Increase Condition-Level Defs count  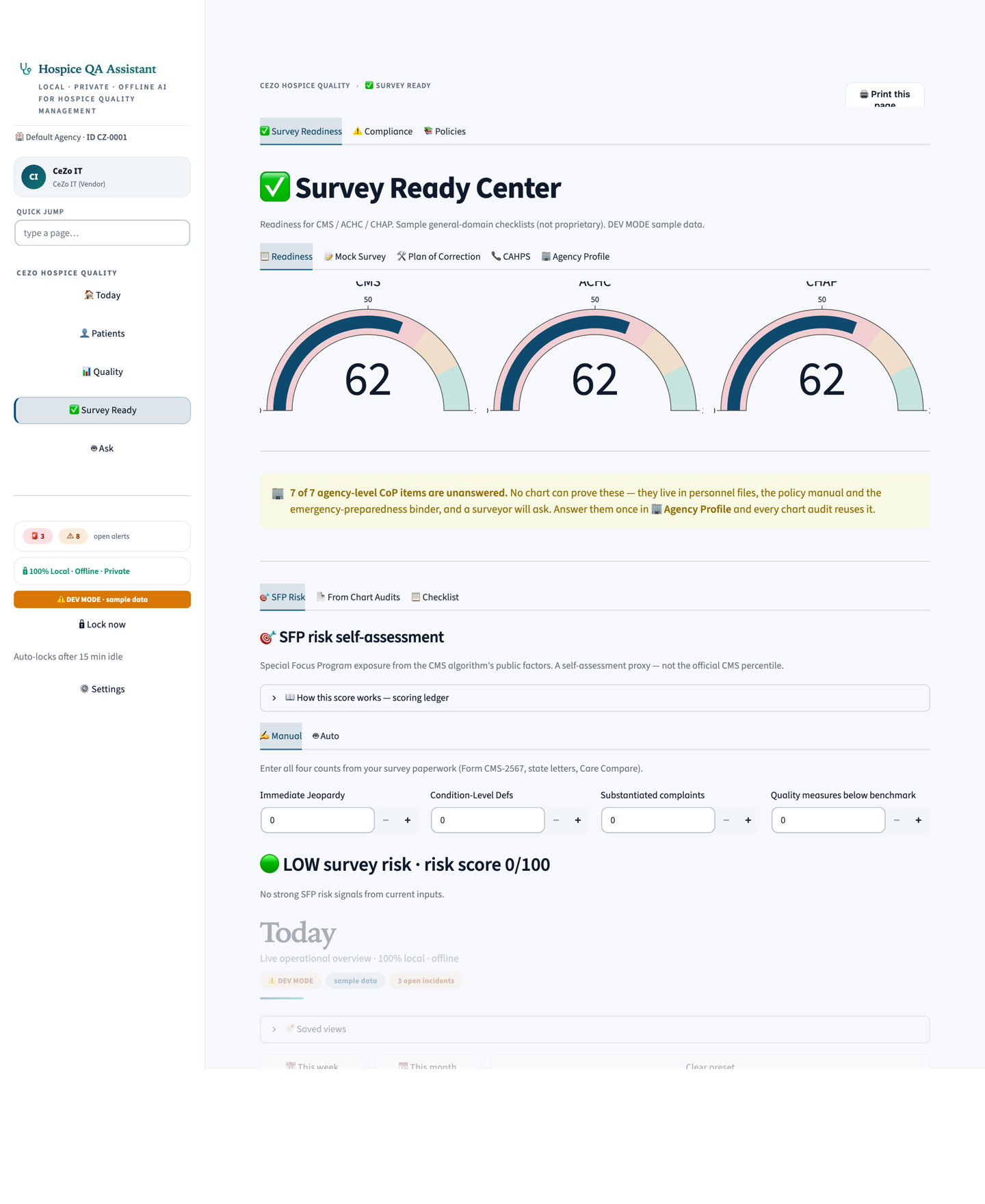[578, 820]
